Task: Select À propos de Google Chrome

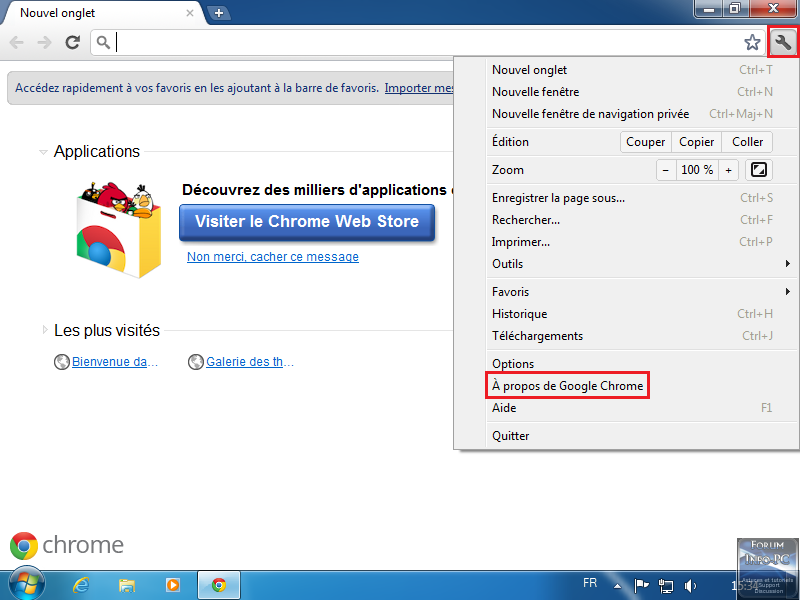Action: (567, 386)
